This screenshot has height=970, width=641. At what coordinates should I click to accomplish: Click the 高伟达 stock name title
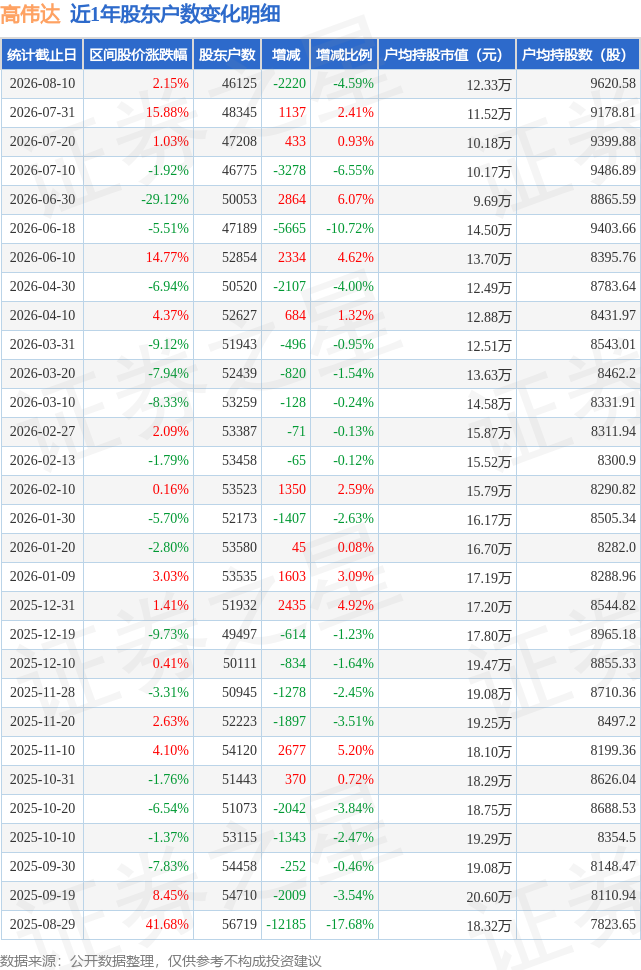[30, 14]
